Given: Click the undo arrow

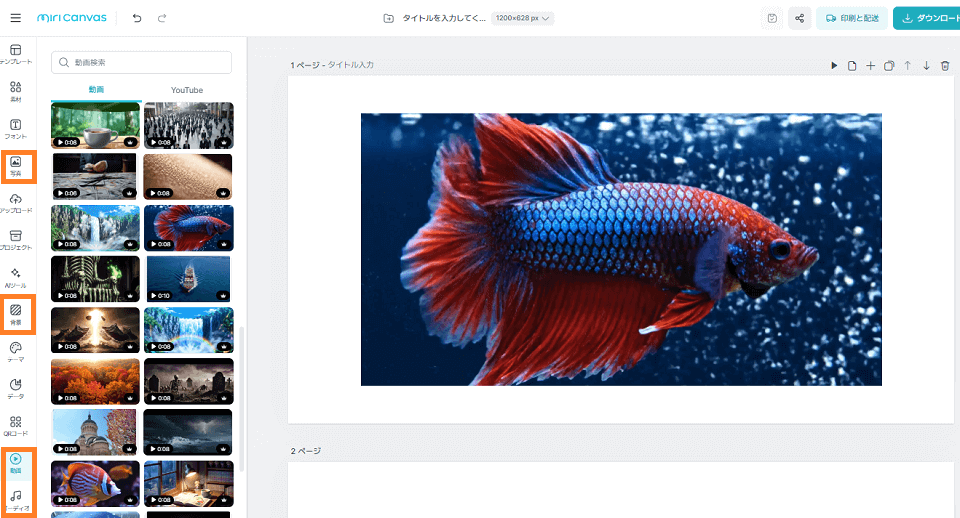Looking at the screenshot, I should click(137, 18).
